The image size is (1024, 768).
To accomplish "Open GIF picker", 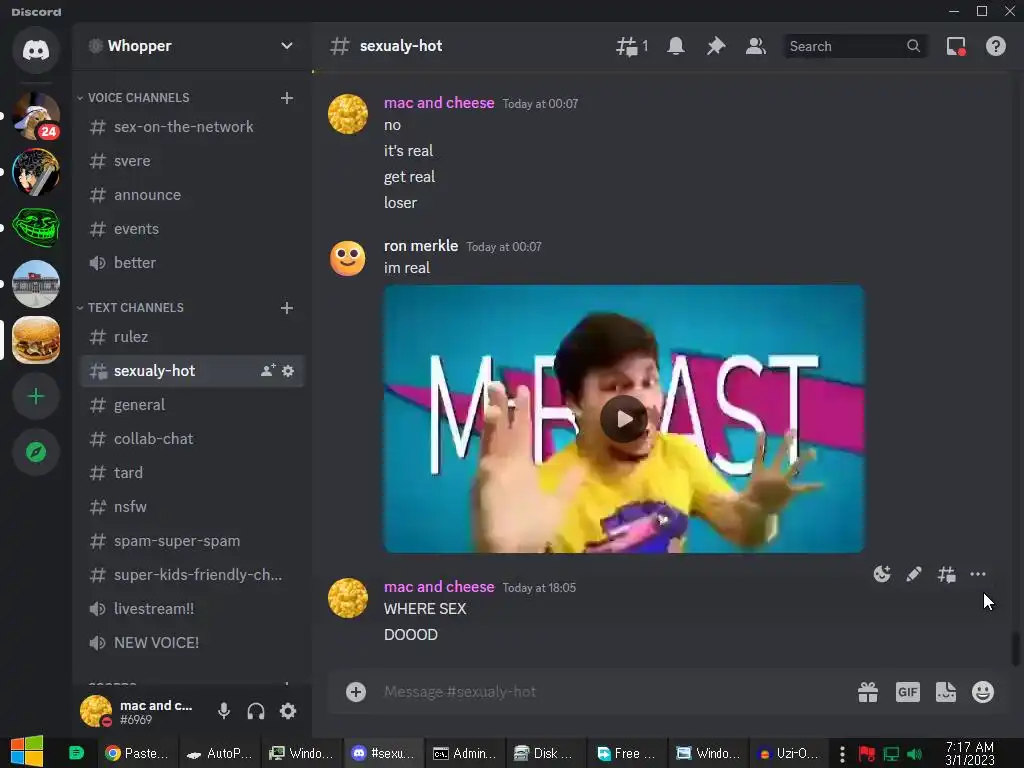I will click(908, 692).
